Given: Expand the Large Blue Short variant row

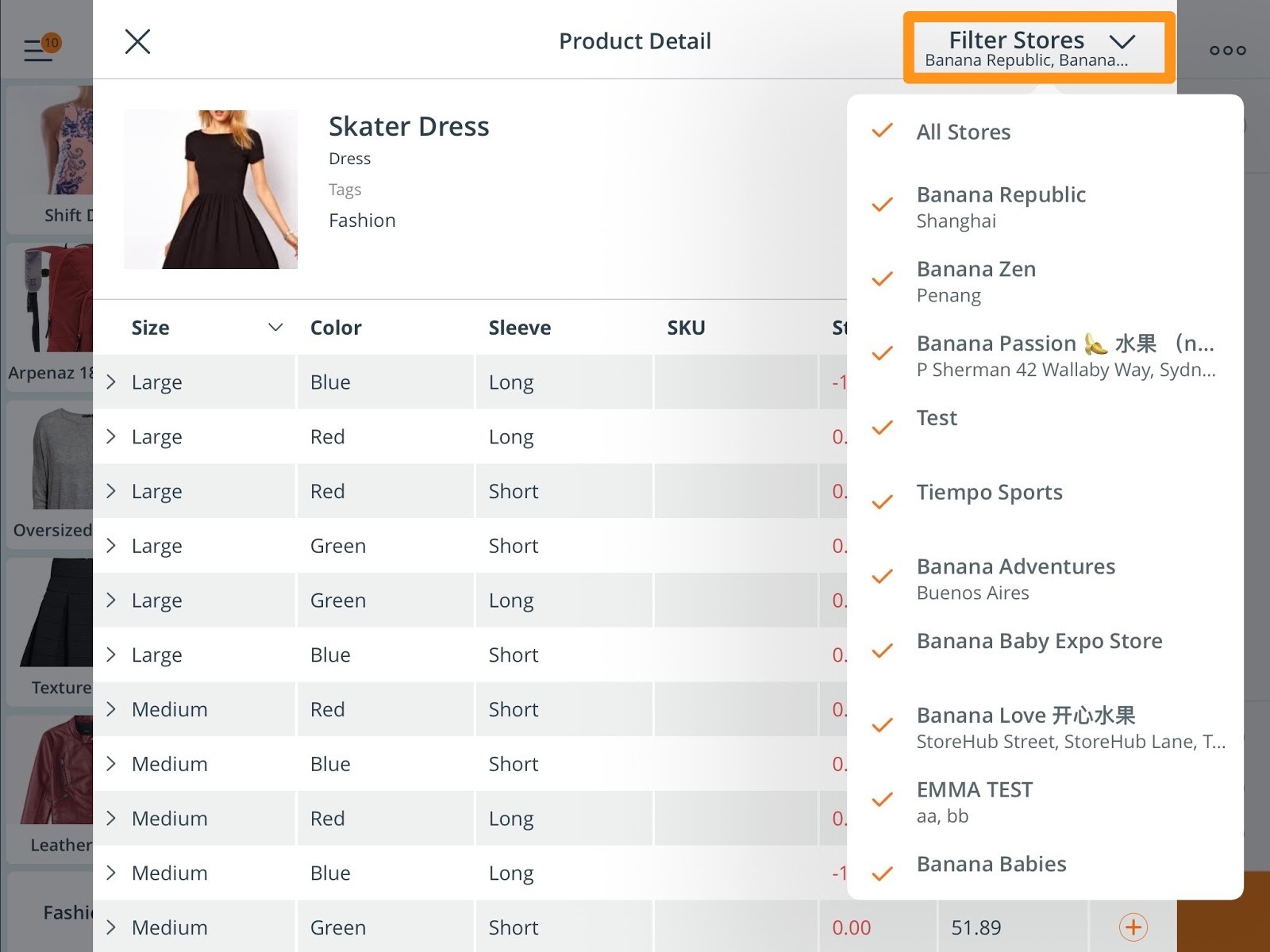Looking at the screenshot, I should 111,654.
